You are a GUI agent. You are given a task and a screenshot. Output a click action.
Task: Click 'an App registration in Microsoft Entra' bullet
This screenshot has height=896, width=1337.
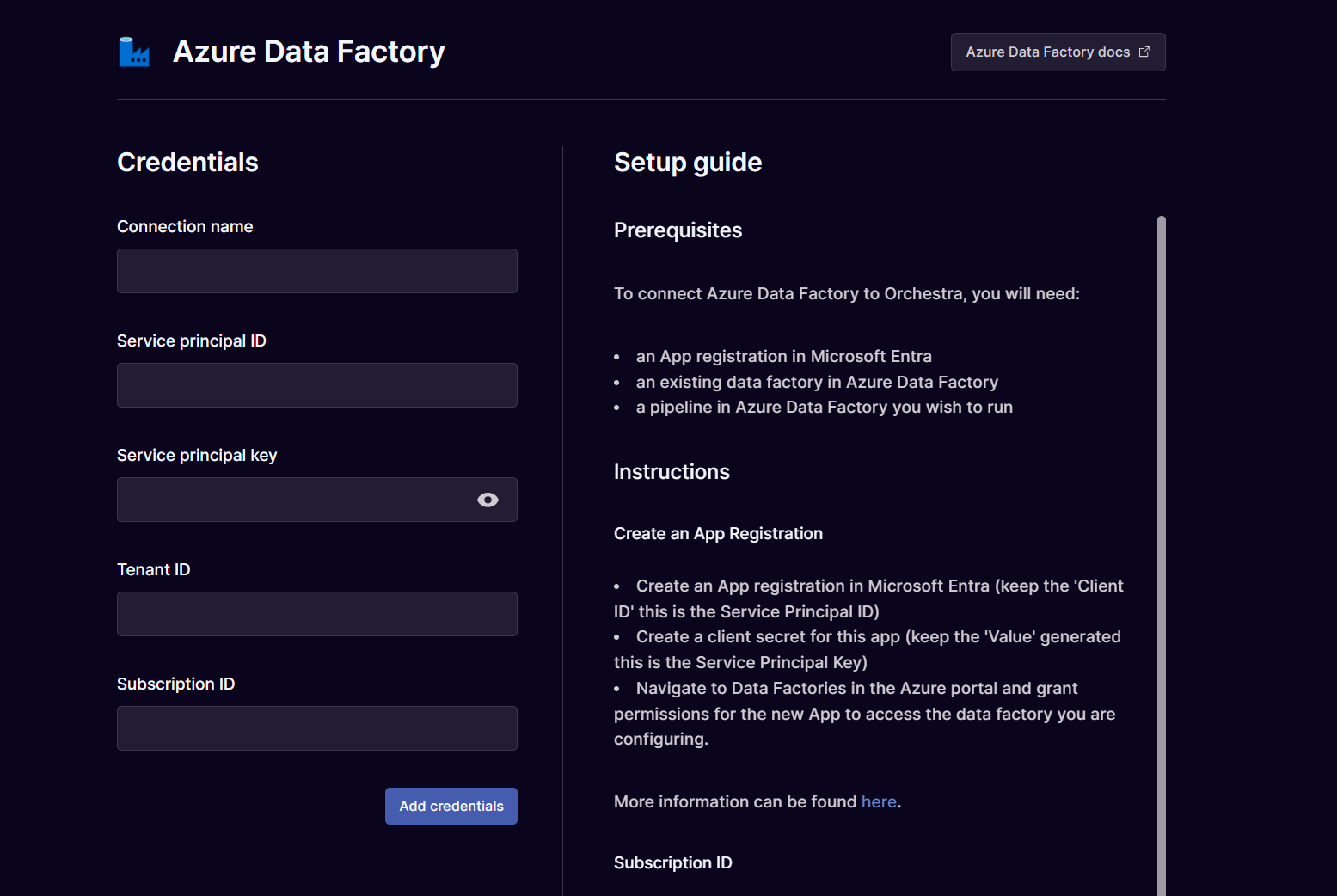click(x=784, y=356)
